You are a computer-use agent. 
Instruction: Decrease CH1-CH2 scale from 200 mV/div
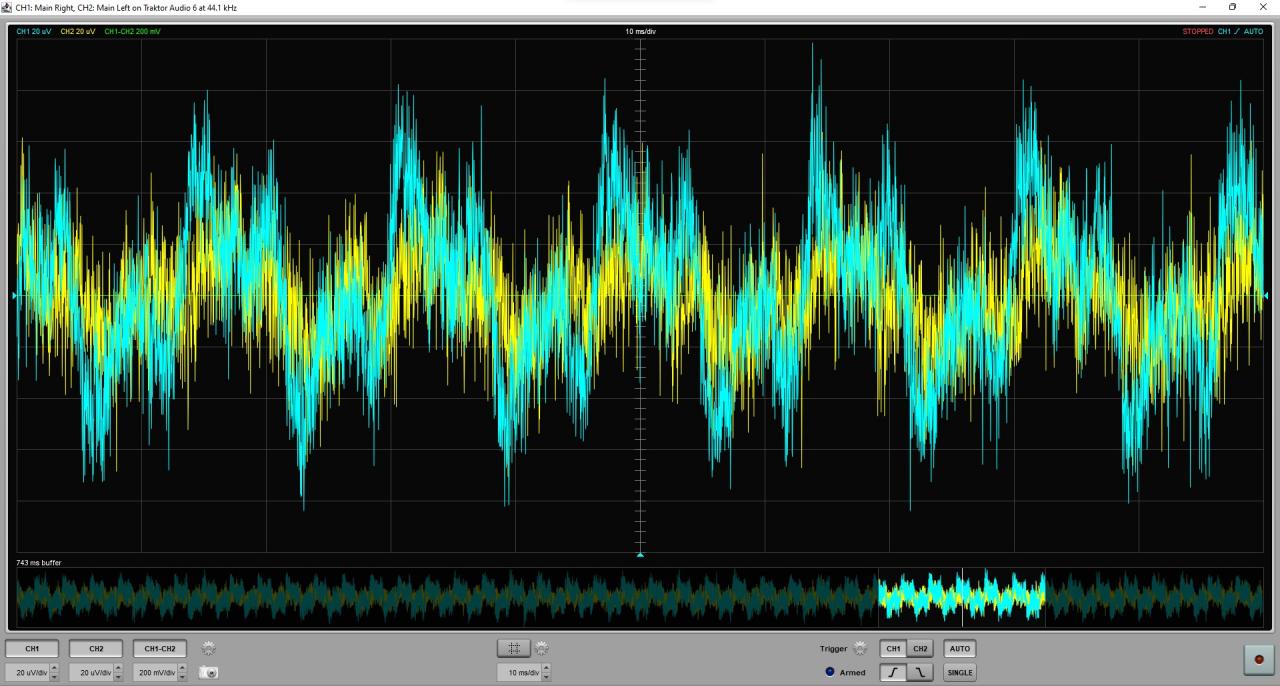click(x=182, y=677)
